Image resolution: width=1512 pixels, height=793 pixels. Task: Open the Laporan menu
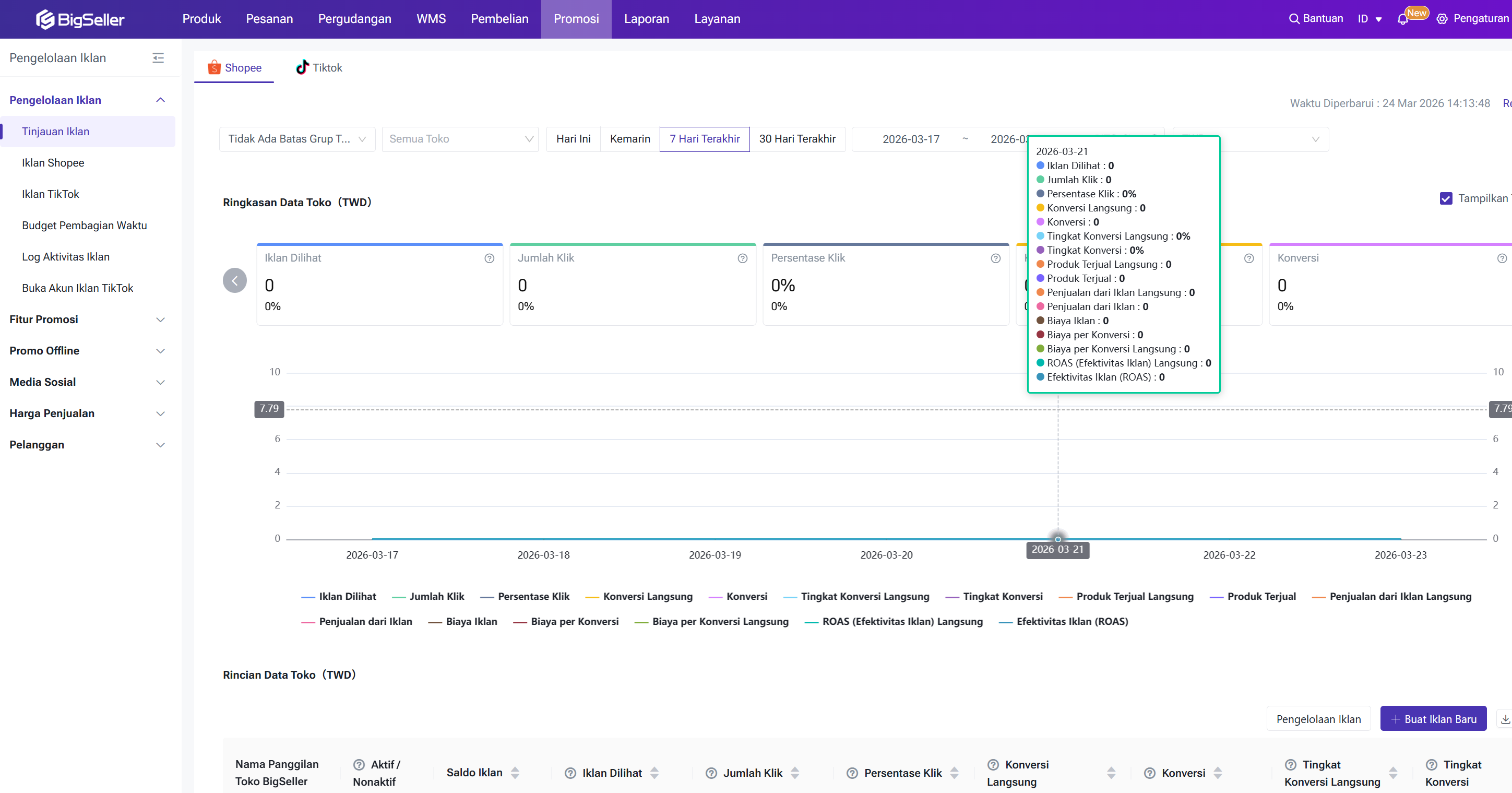point(646,19)
